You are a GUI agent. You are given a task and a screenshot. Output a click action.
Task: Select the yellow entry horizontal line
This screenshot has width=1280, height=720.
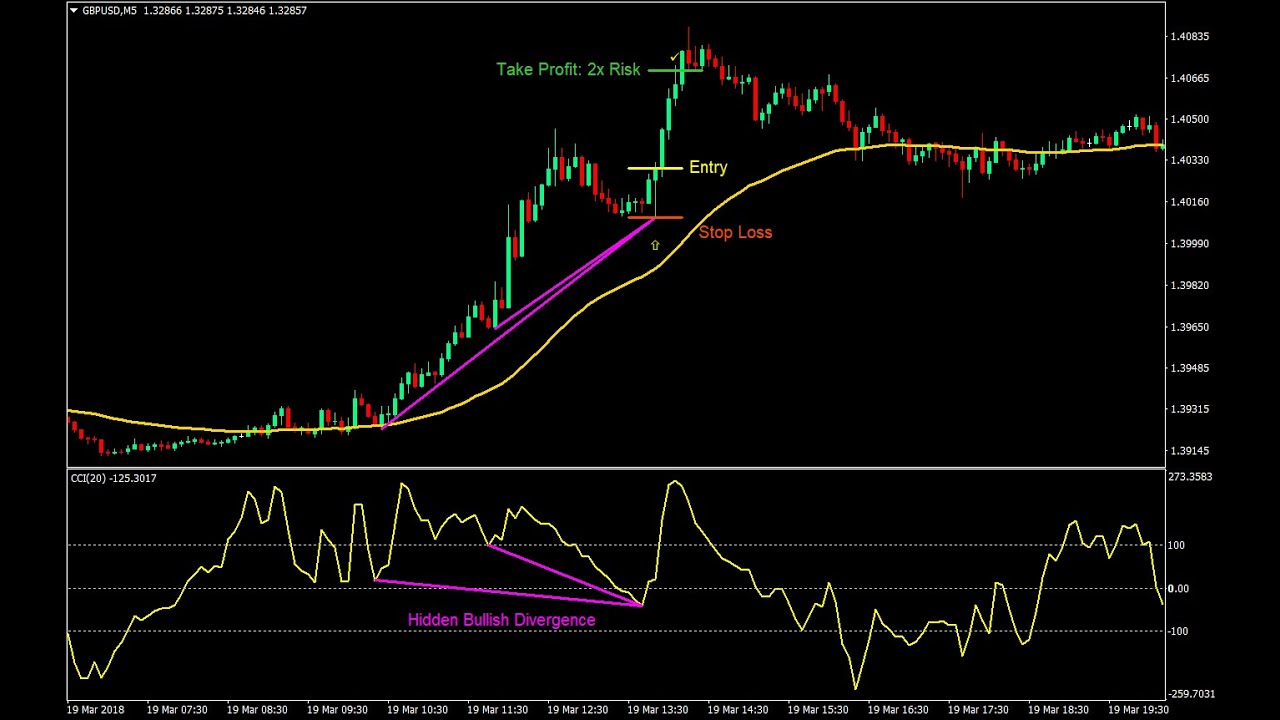point(655,168)
